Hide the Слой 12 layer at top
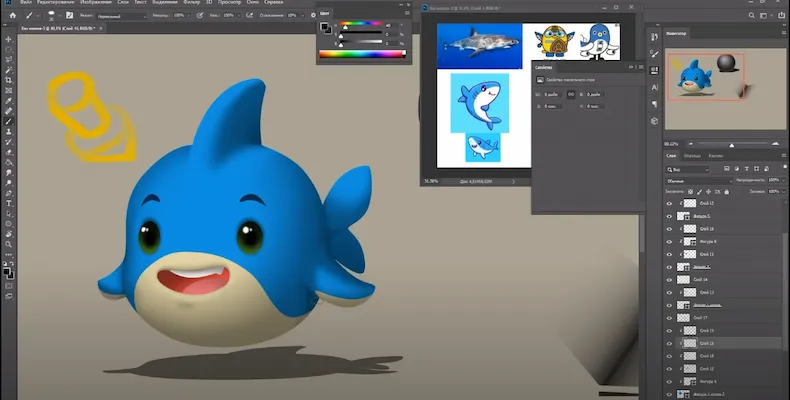Screen dimensions: 790x400 670,203
